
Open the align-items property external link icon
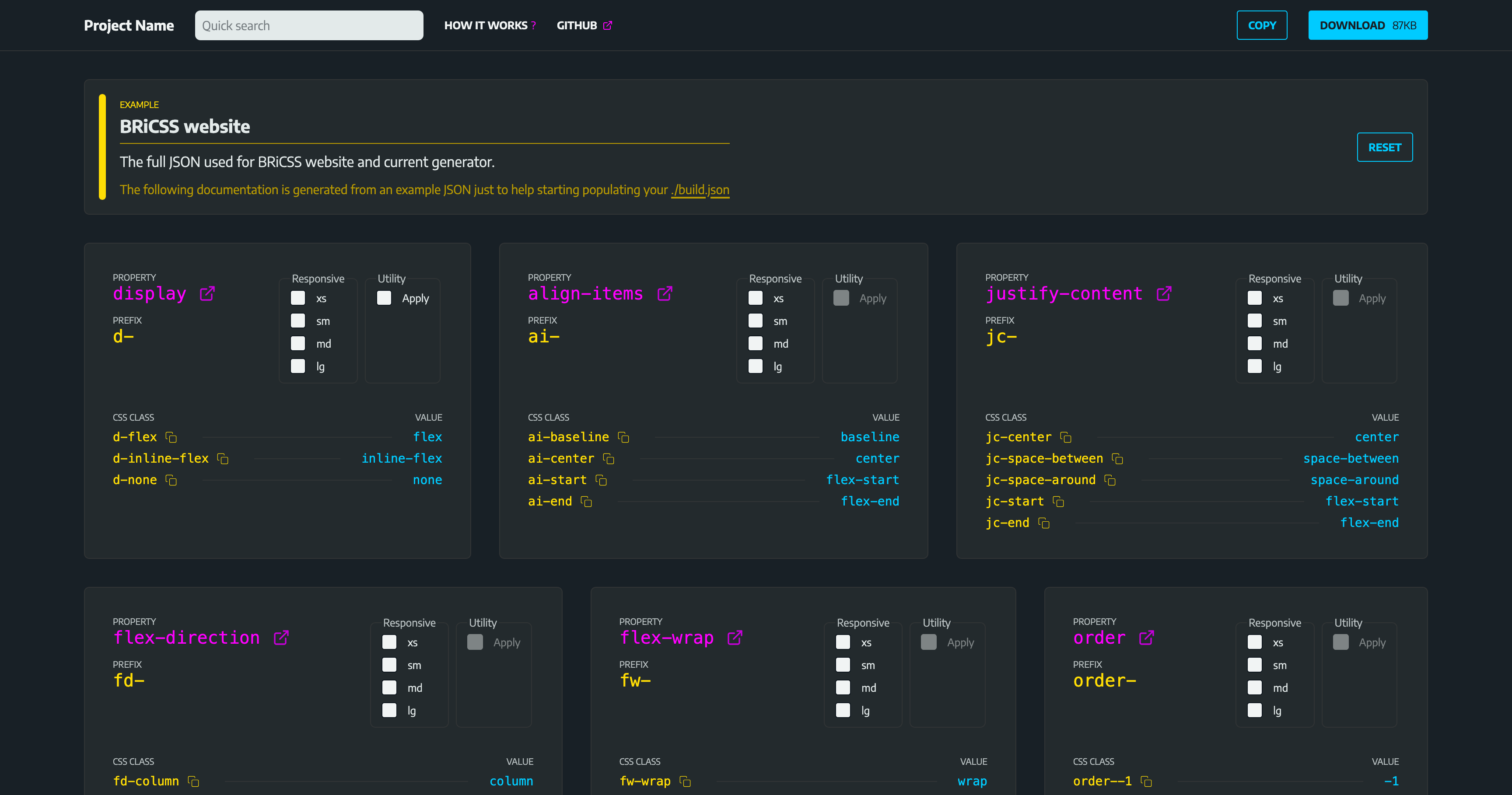pyautogui.click(x=665, y=293)
